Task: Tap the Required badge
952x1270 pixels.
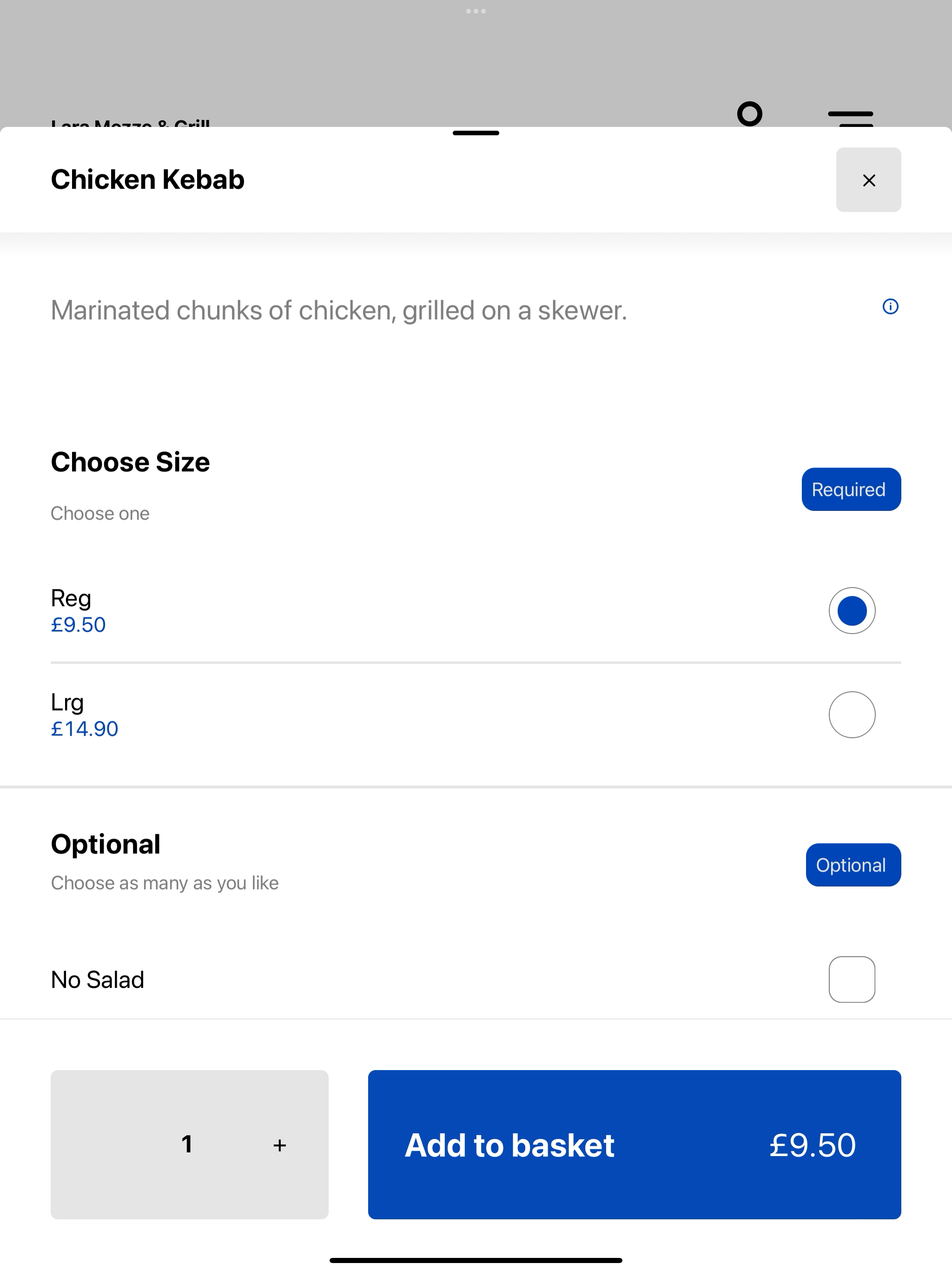Action: [851, 489]
